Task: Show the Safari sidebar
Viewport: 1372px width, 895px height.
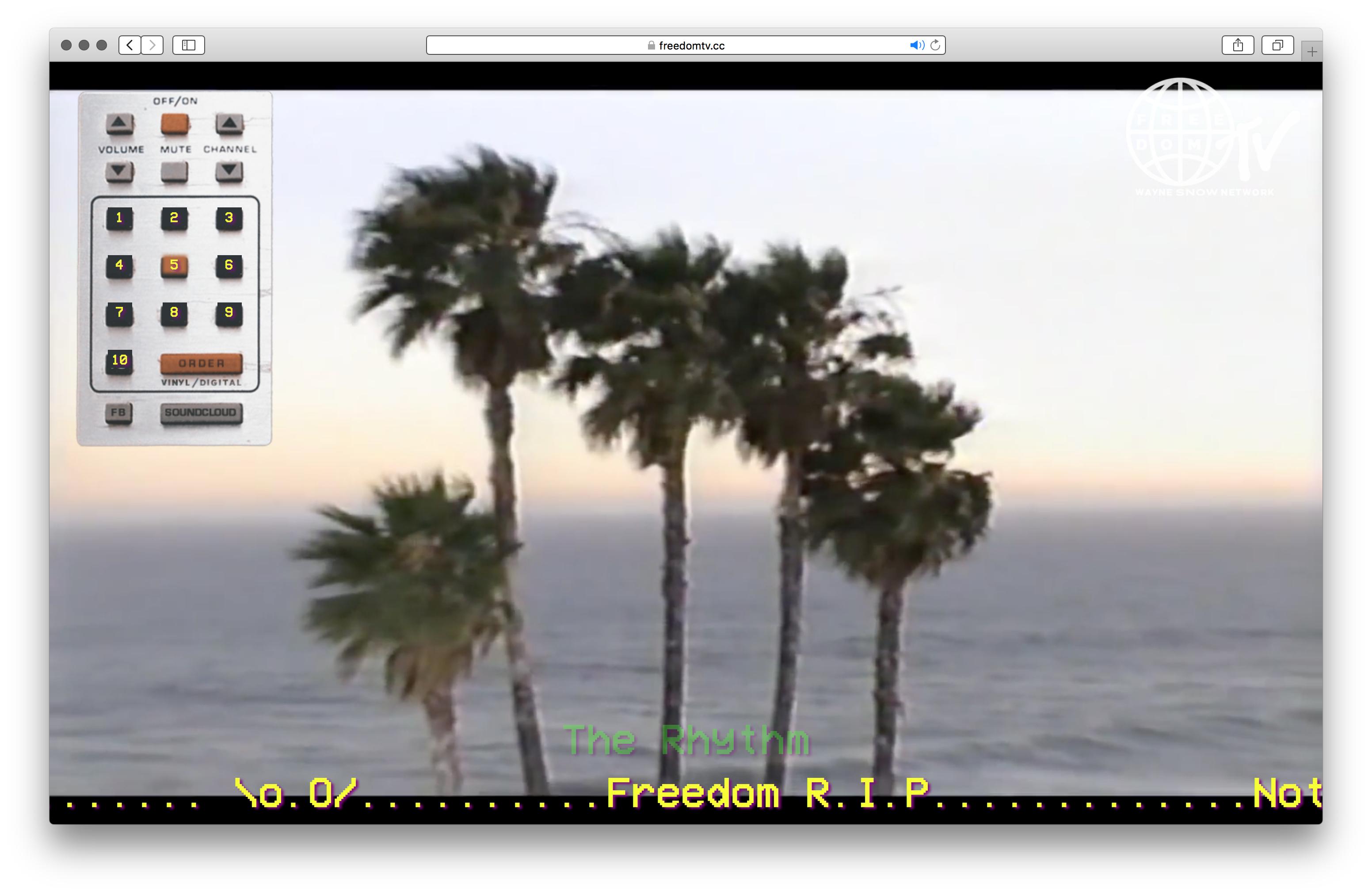Action: (x=188, y=45)
